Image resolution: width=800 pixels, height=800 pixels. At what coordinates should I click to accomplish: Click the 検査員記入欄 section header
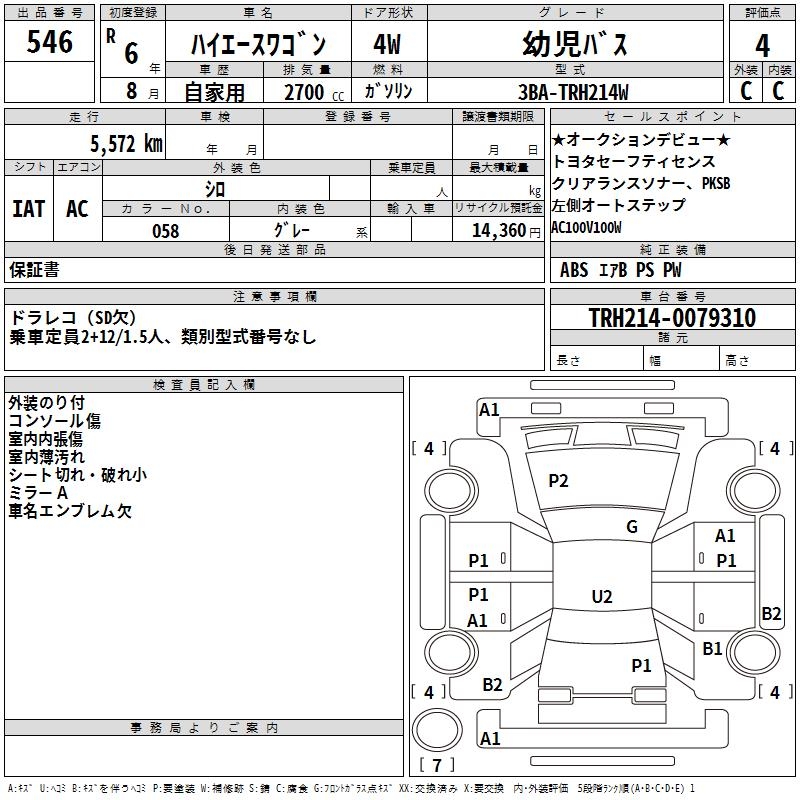coord(204,384)
